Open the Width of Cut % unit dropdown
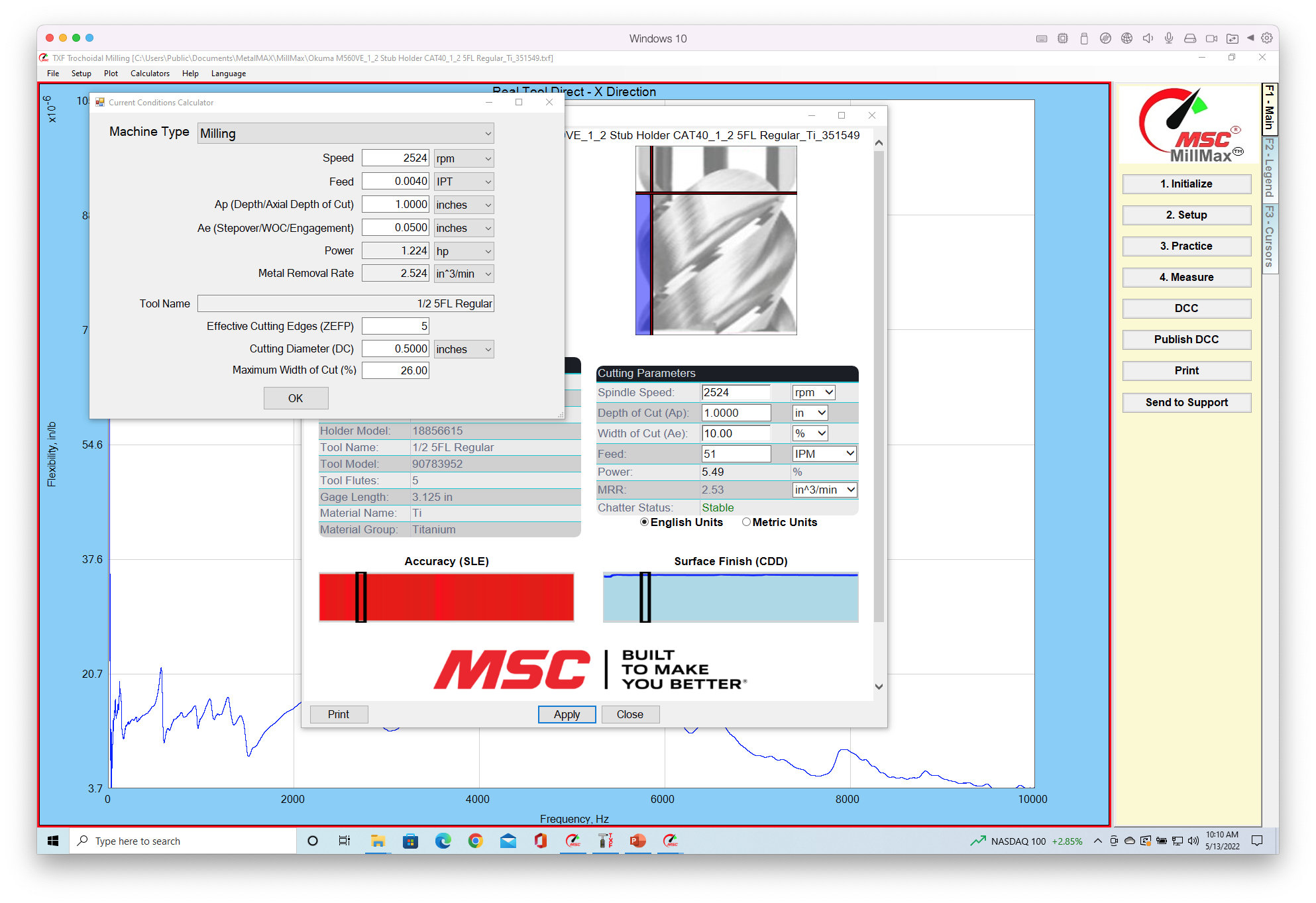Screen dimensions: 1316x903 click(x=810, y=433)
